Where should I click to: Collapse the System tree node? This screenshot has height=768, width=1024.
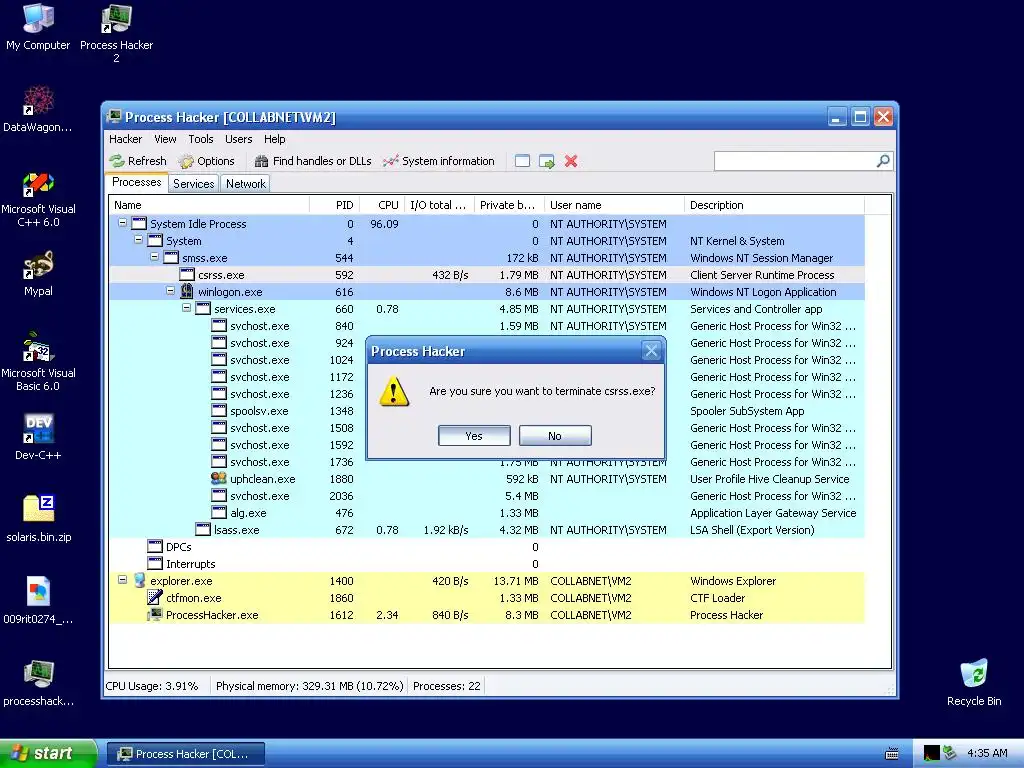click(x=138, y=240)
